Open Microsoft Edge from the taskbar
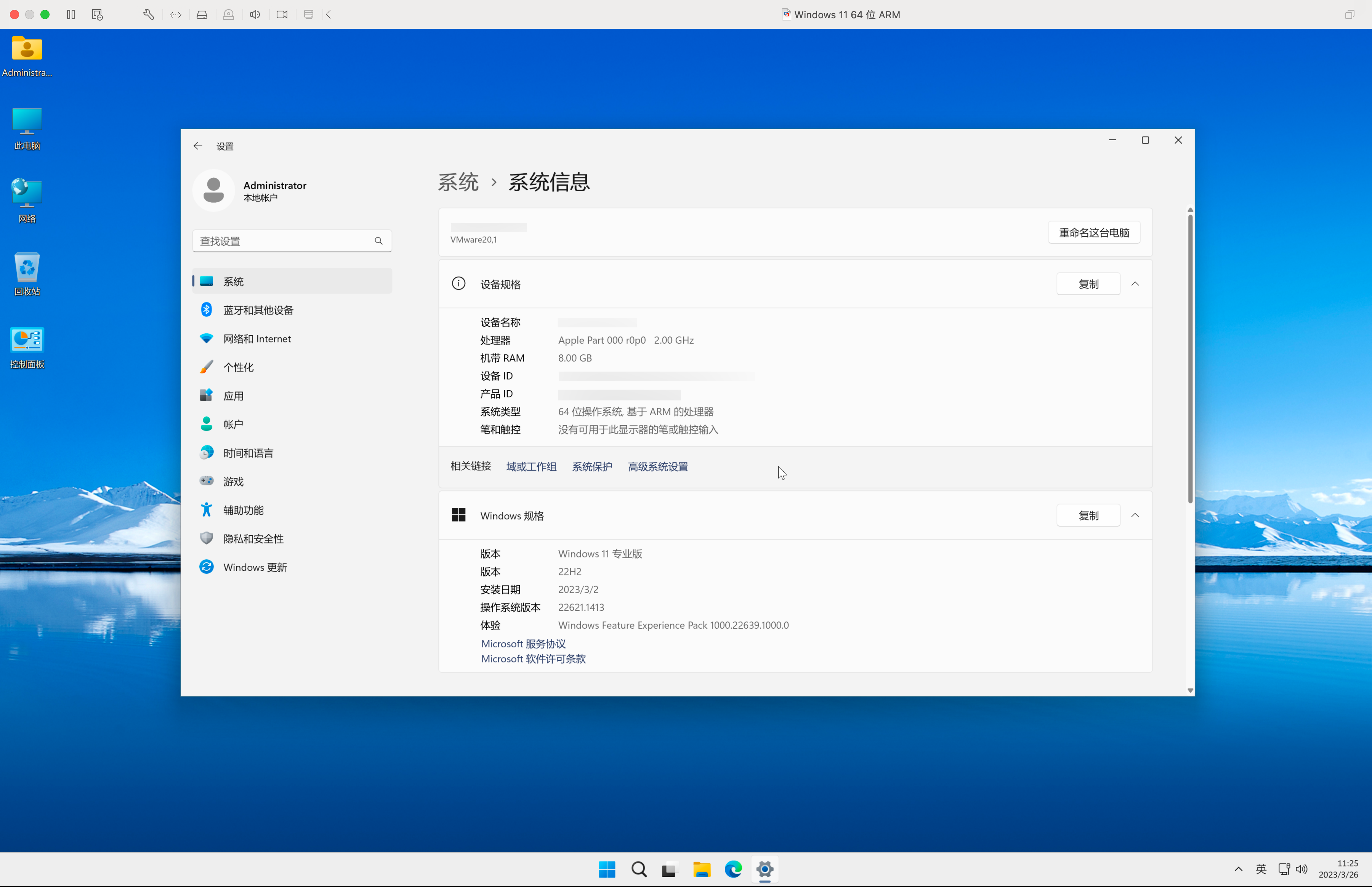Screen dimensions: 1372x887 pyautogui.click(x=732, y=869)
